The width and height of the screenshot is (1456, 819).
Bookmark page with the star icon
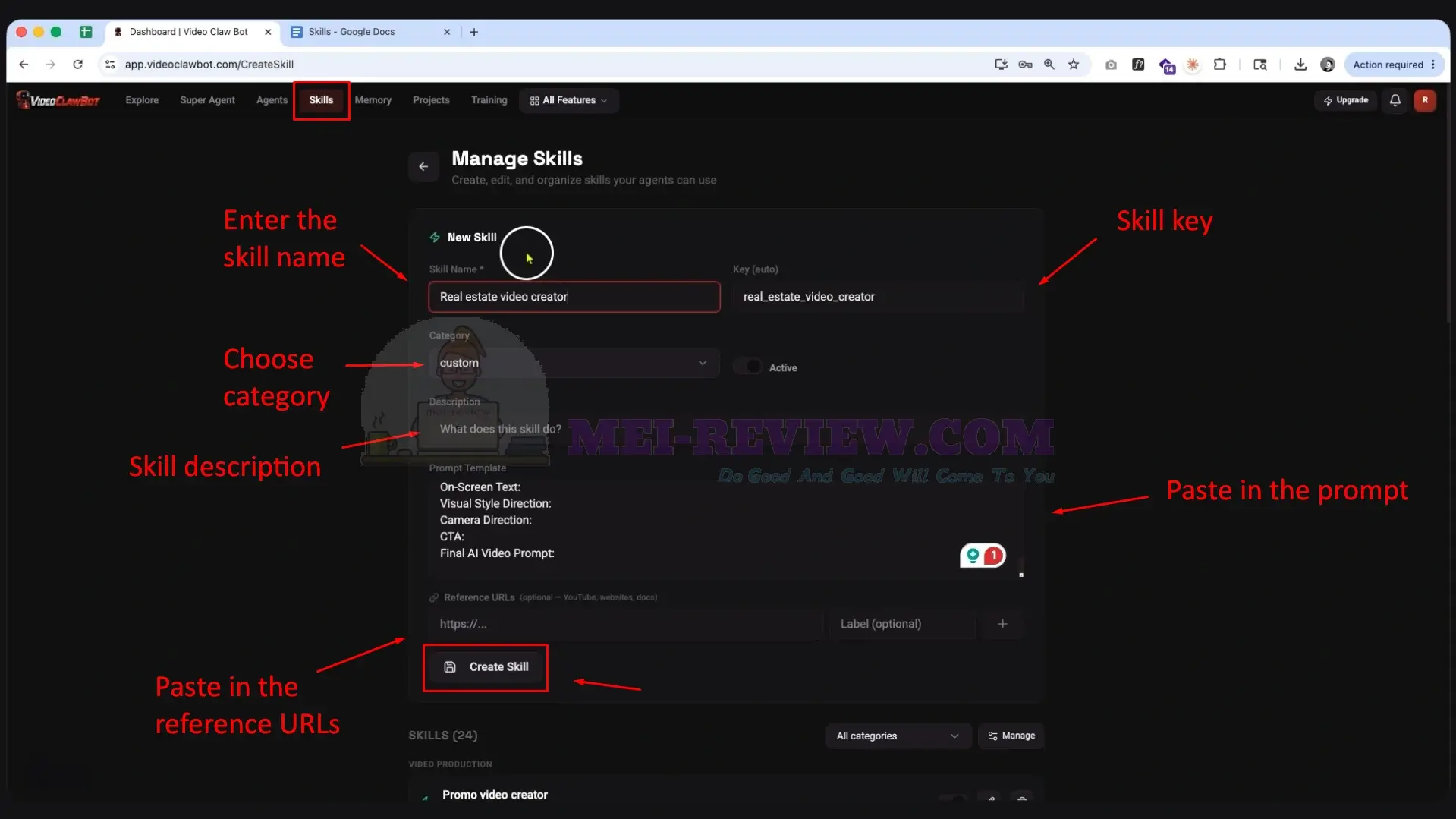pos(1073,65)
